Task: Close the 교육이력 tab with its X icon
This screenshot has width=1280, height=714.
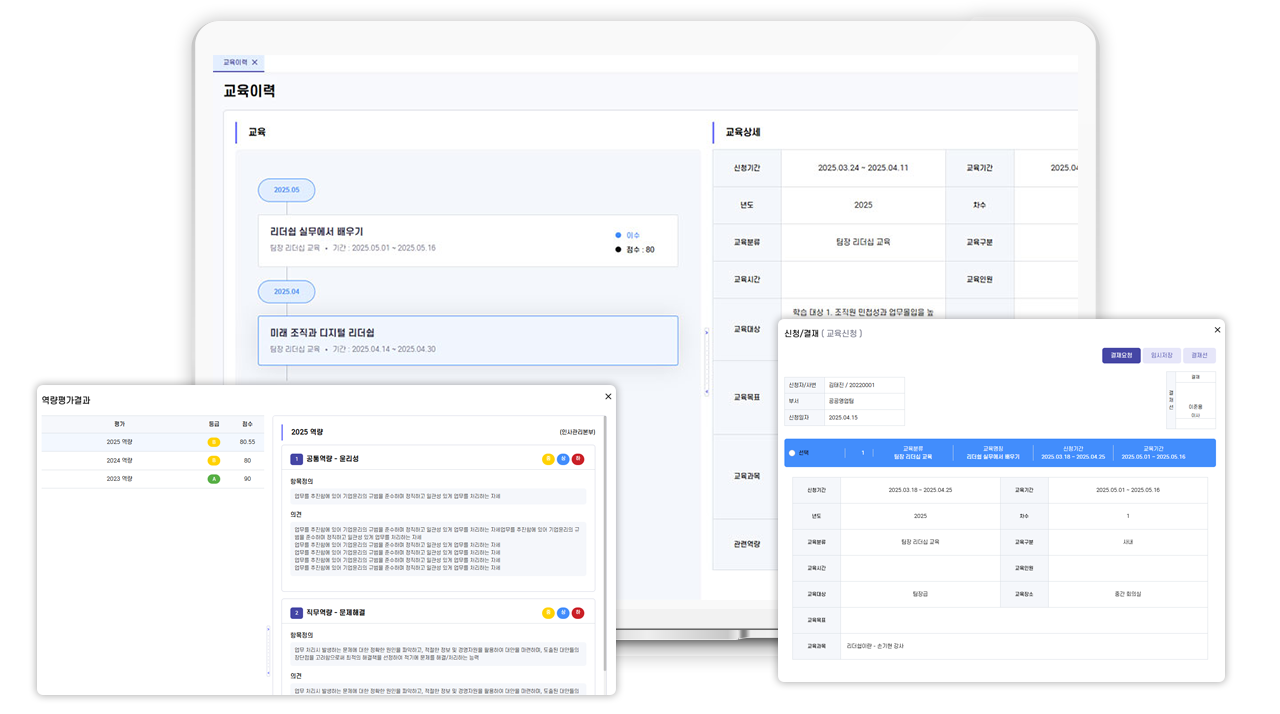Action: pyautogui.click(x=255, y=62)
